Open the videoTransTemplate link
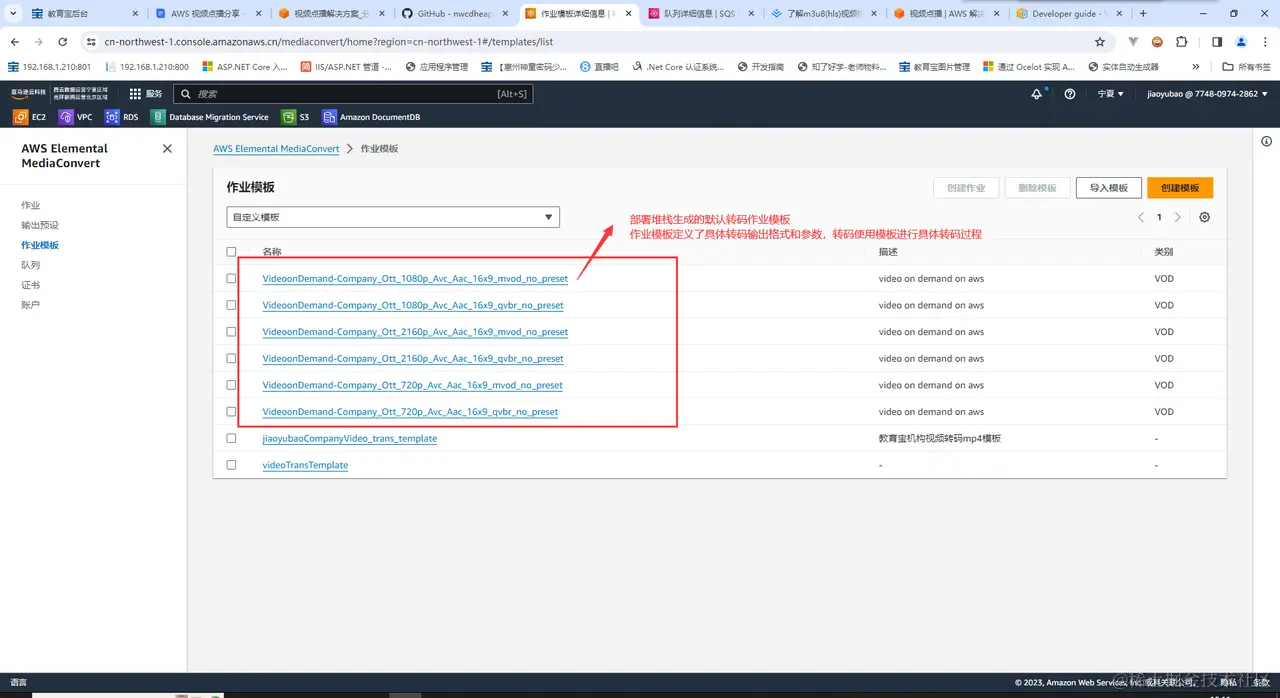The height and width of the screenshot is (698, 1280). pos(305,465)
